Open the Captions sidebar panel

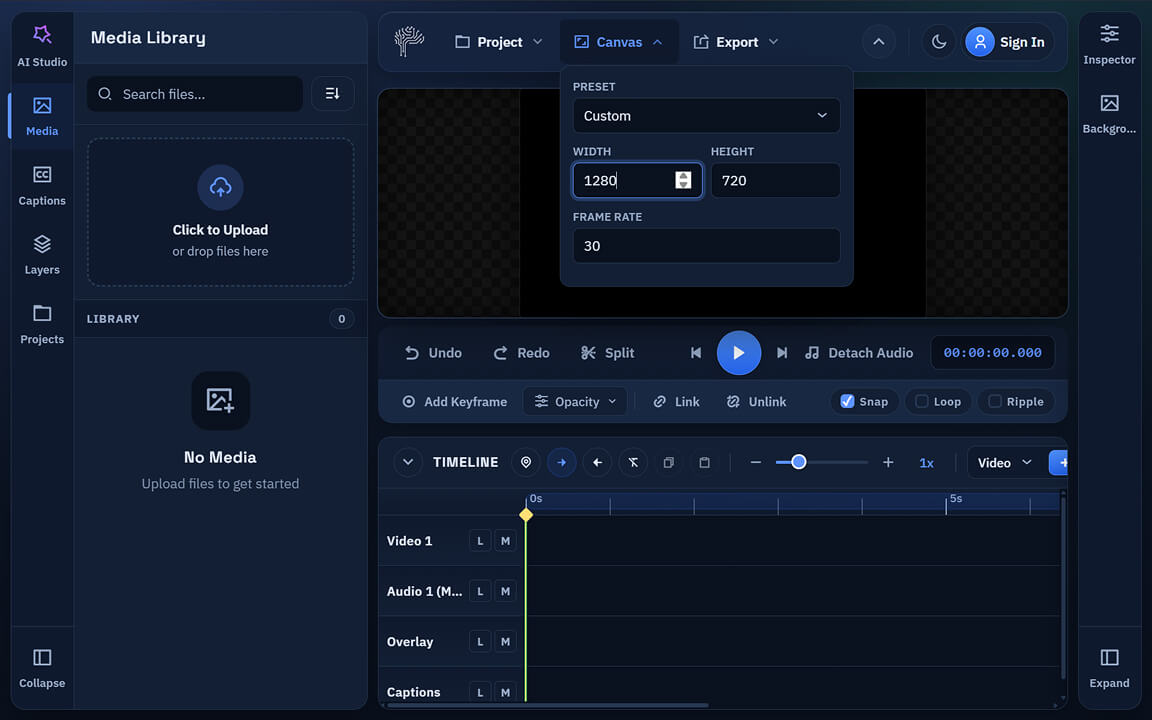[42, 186]
